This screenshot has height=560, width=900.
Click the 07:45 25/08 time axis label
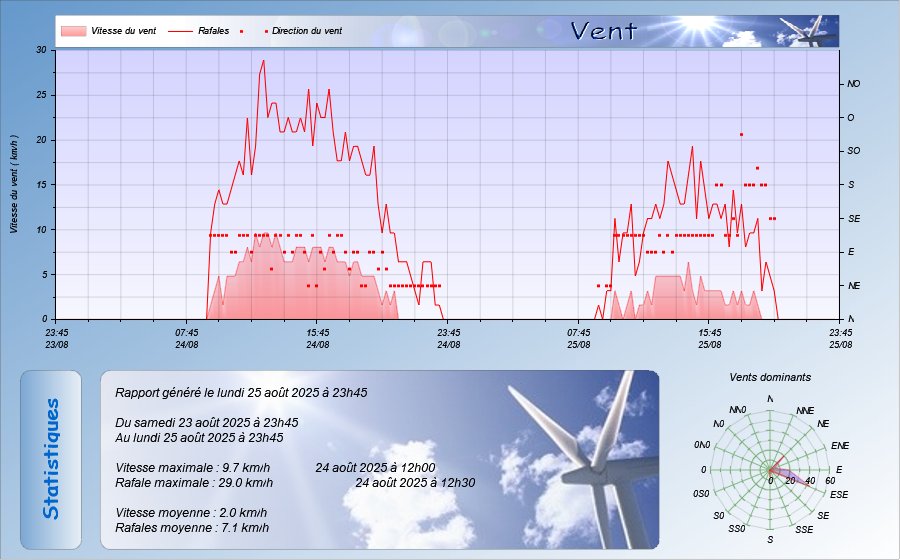click(x=579, y=338)
